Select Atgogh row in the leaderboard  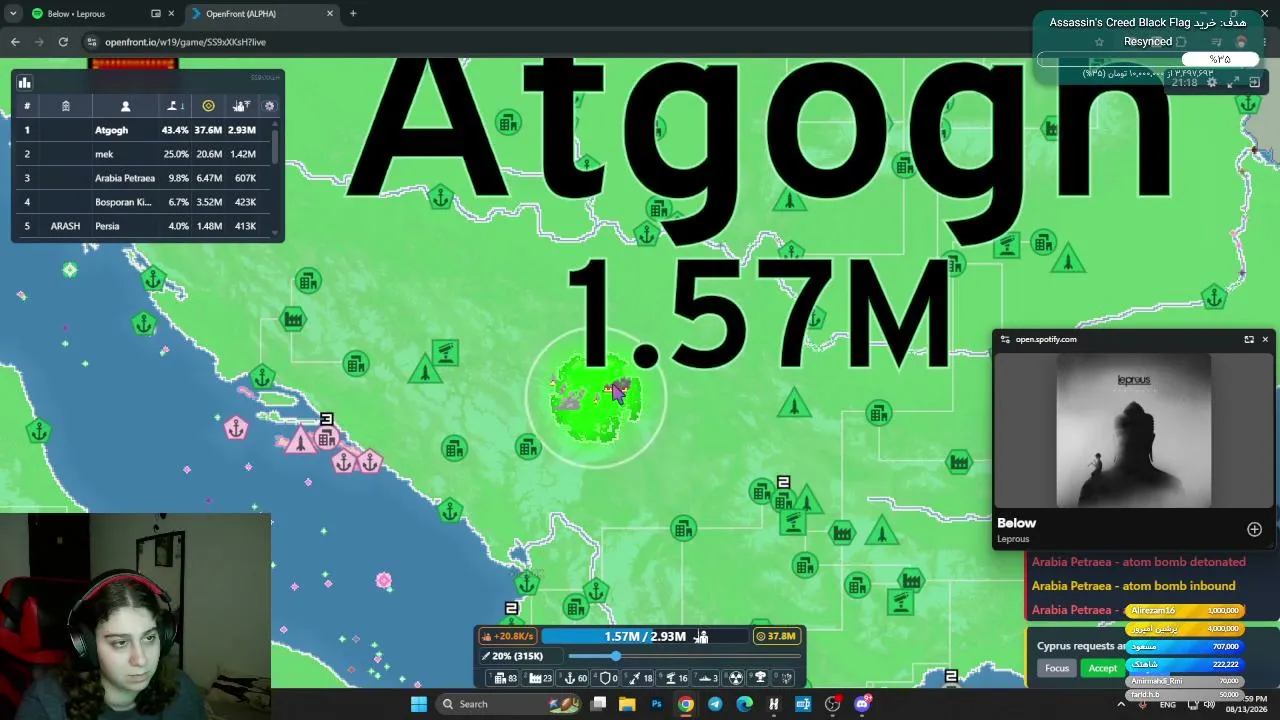[x=145, y=130]
